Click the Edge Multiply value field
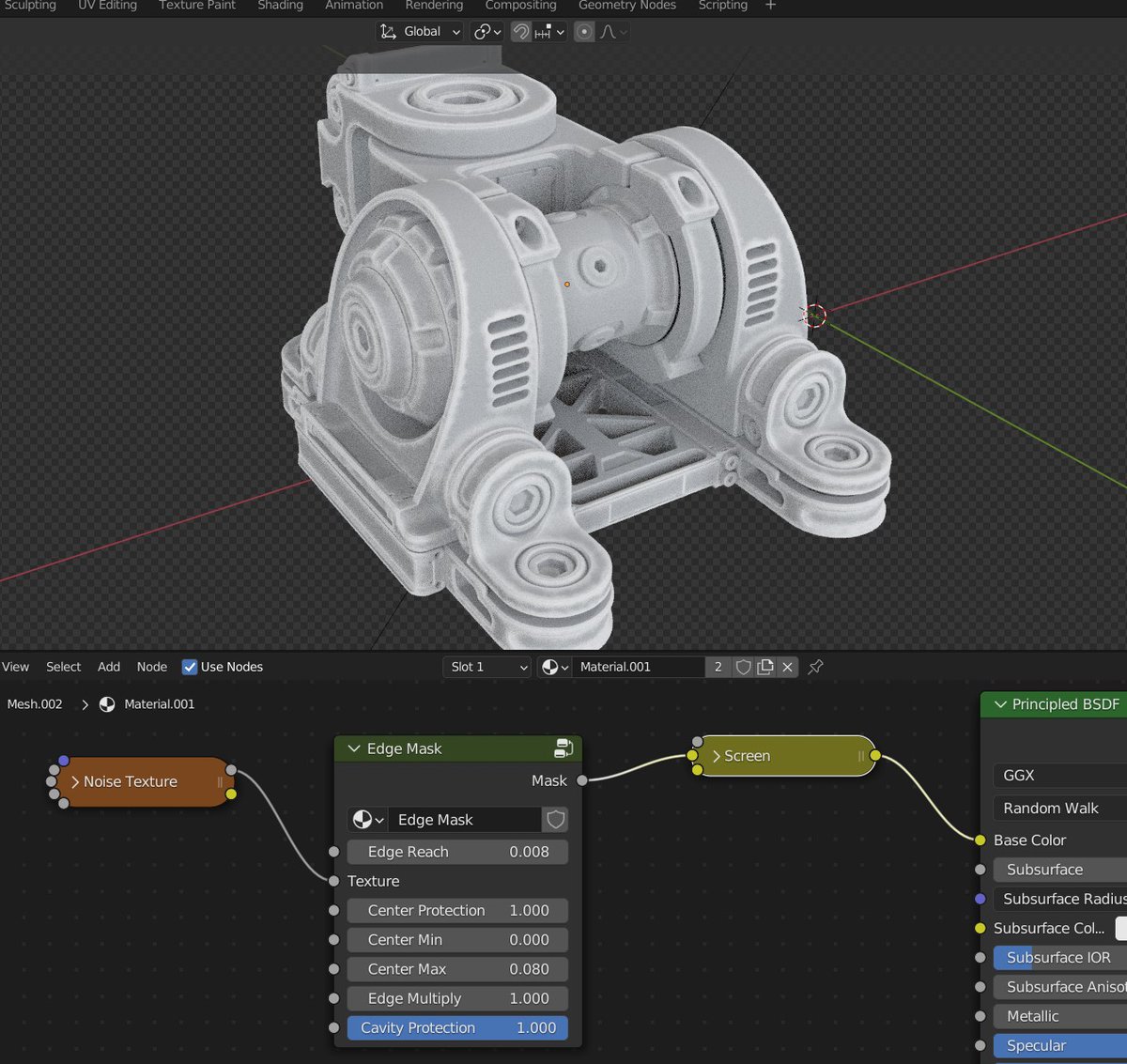Viewport: 1127px width, 1064px height. click(457, 998)
